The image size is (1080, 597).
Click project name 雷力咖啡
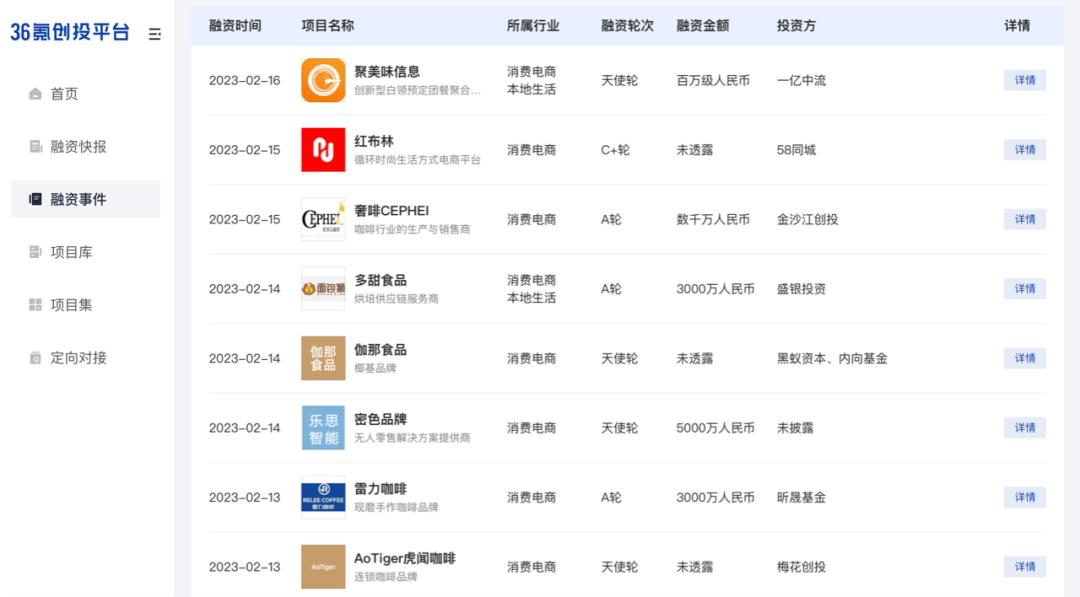click(380, 489)
